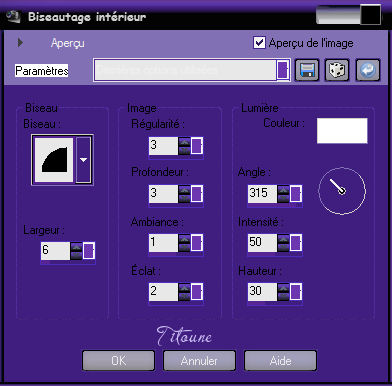Open the Intensité slider popup button
Viewport: 392px width, 386px height.
tap(296, 242)
